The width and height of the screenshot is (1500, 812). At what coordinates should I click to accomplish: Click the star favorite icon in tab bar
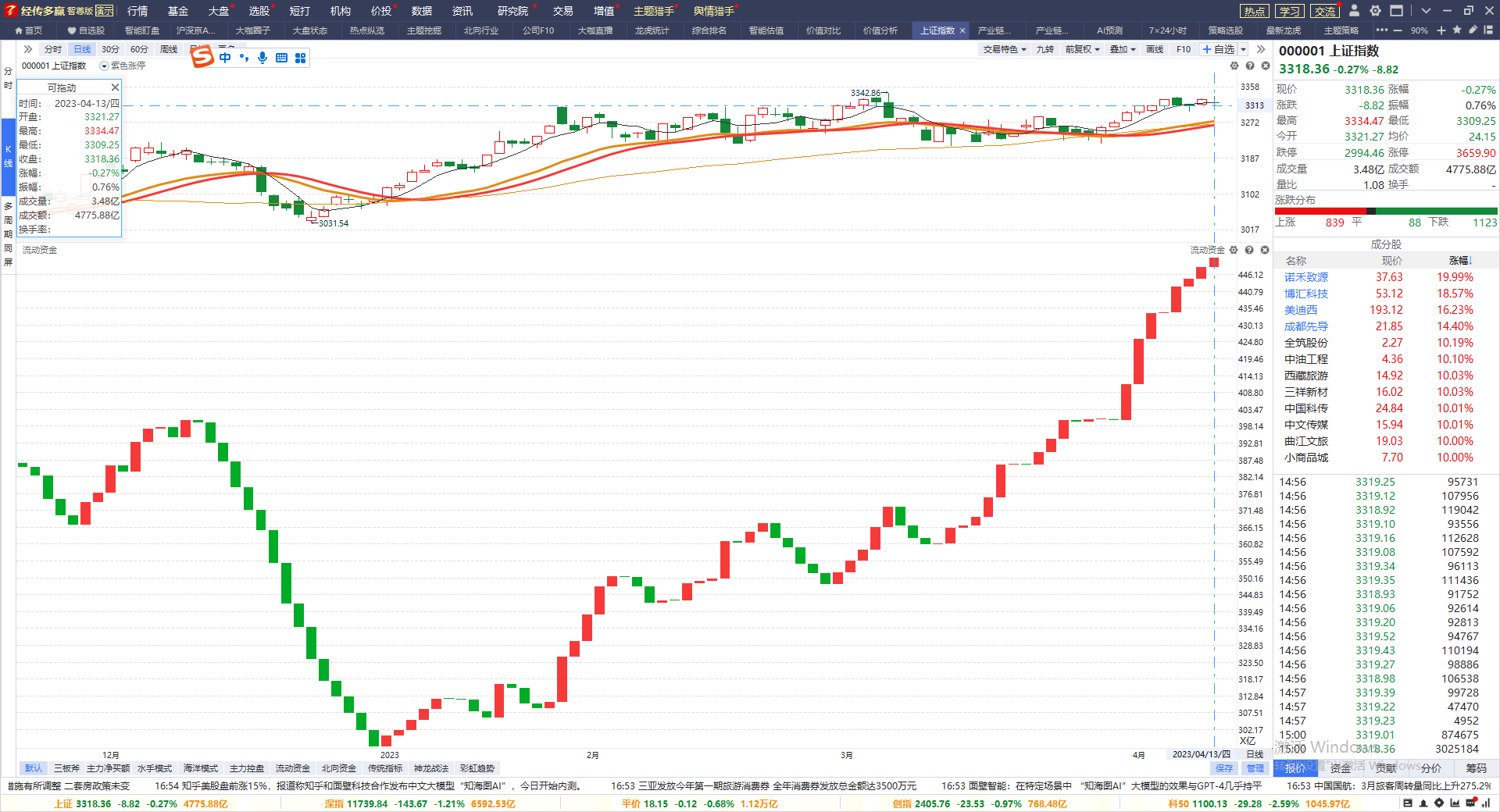point(1457,30)
